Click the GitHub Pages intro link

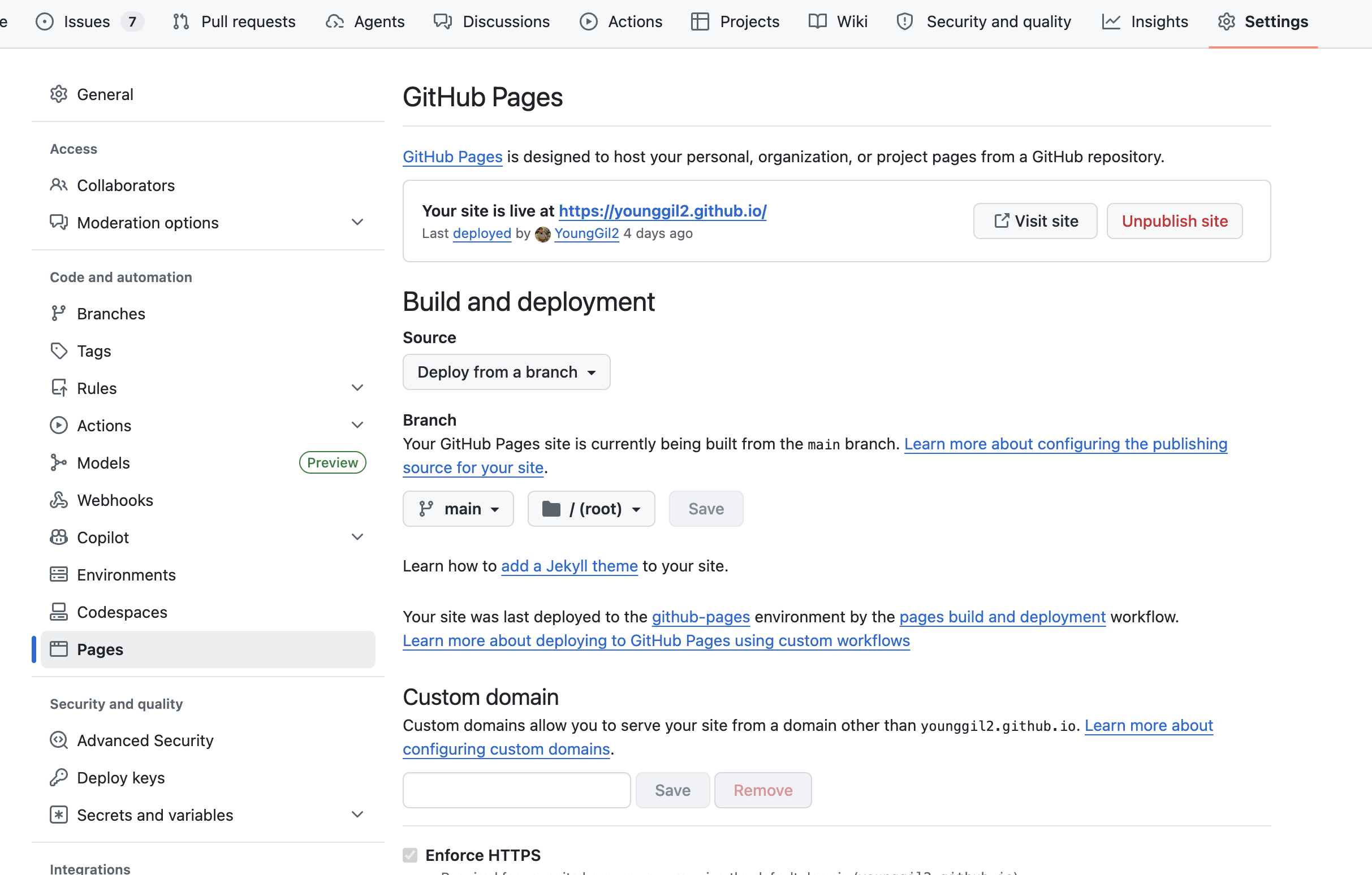point(452,157)
